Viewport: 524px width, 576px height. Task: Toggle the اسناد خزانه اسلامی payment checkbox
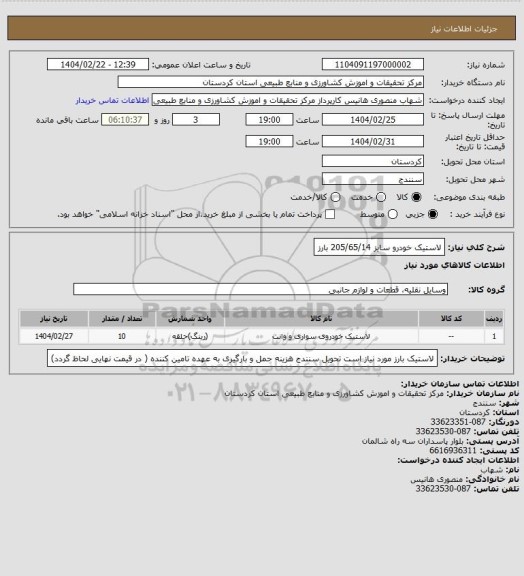[330, 214]
